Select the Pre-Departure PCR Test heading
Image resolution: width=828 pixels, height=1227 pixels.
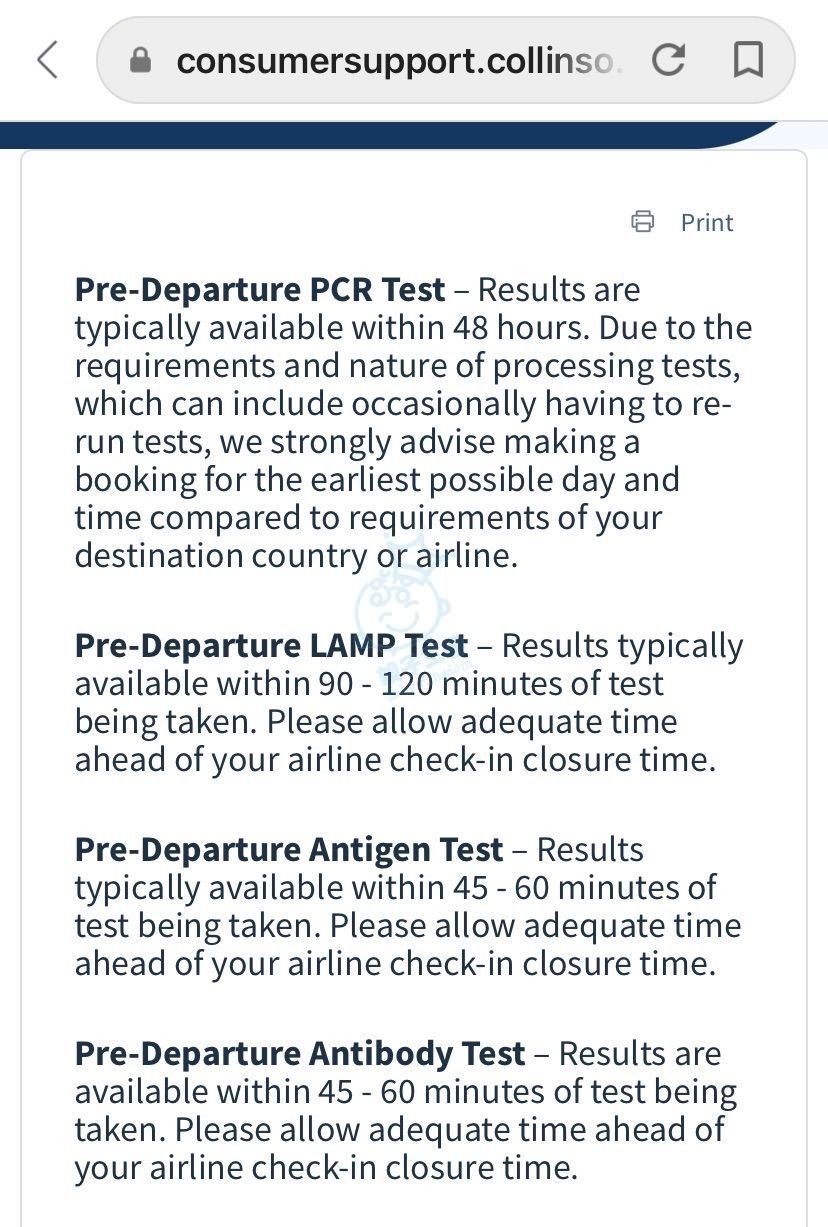260,290
